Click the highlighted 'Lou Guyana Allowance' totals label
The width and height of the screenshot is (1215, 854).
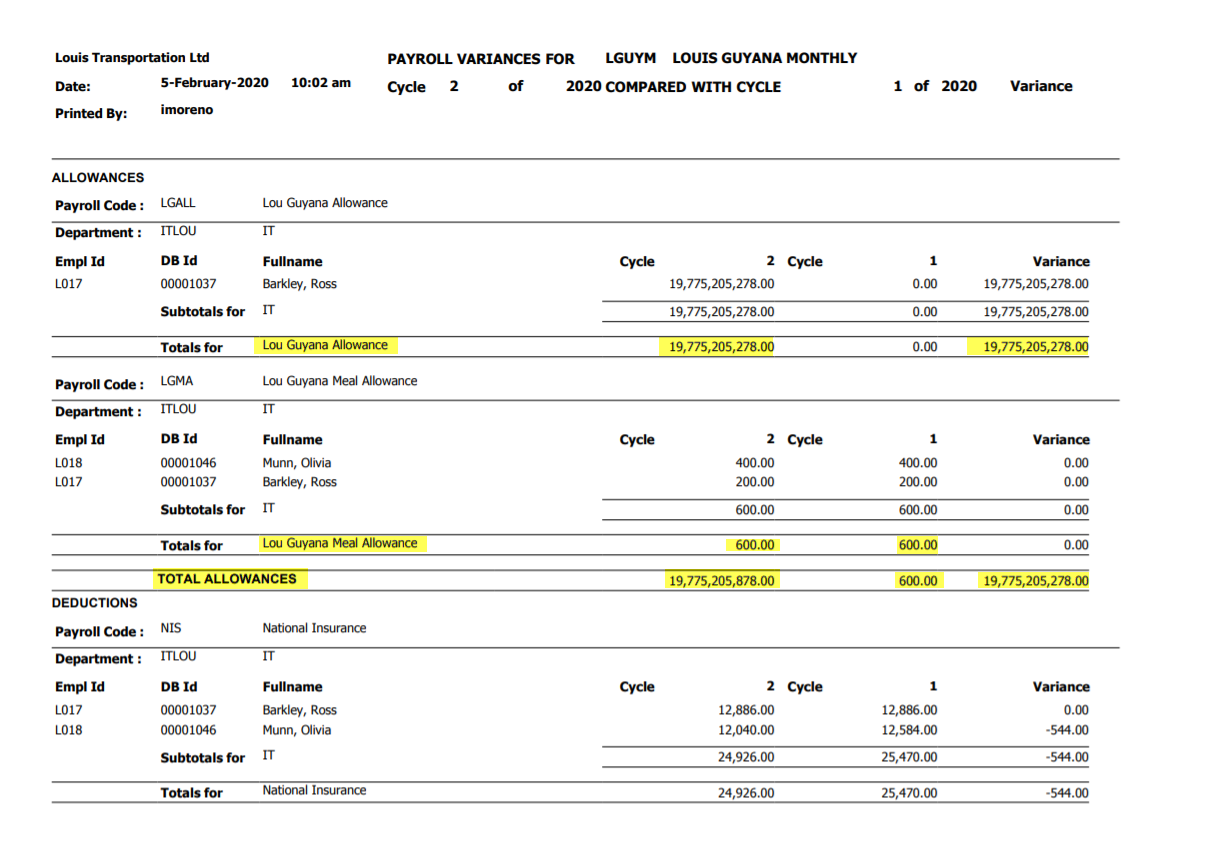325,345
